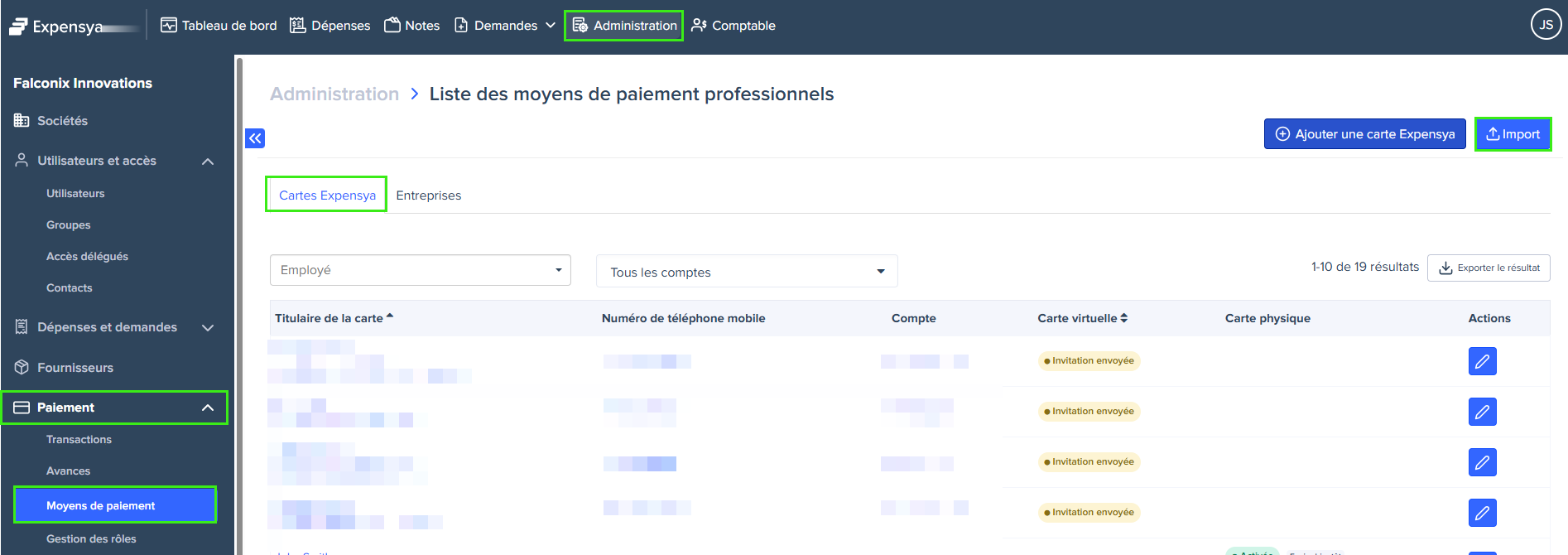Sort by Titulaire de la carte arrow

(390, 316)
